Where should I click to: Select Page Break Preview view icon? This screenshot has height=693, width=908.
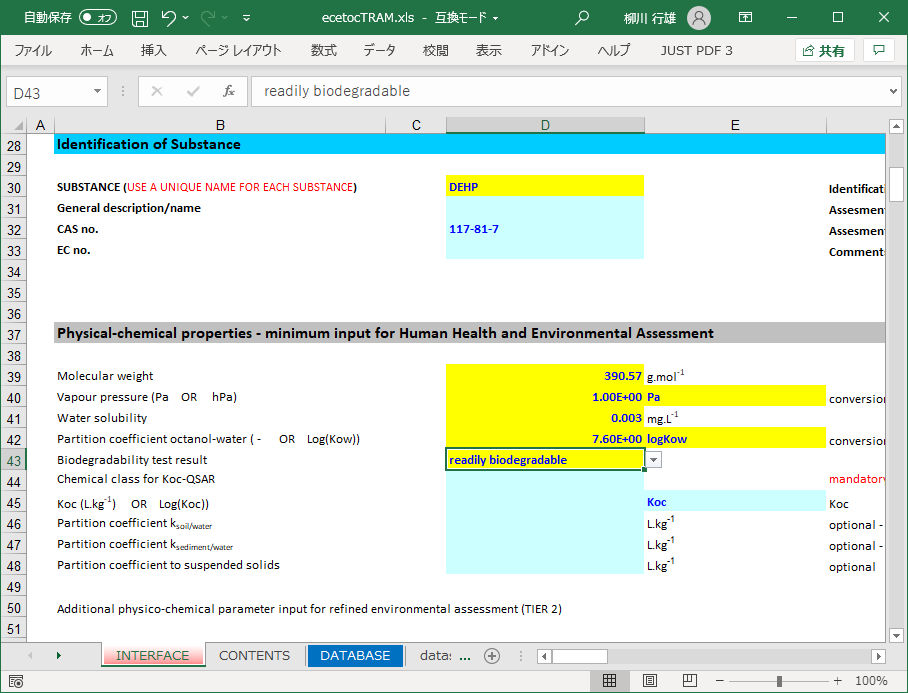(x=691, y=681)
